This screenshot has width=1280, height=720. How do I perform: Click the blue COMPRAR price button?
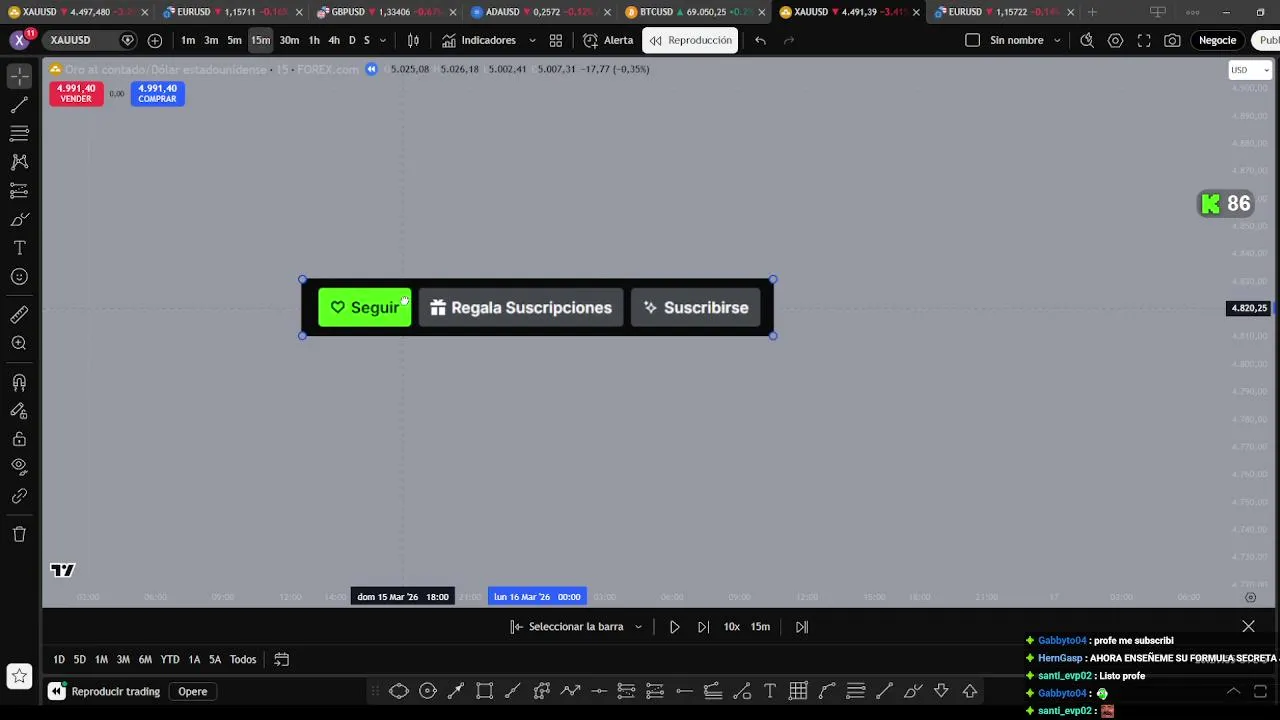click(157, 93)
